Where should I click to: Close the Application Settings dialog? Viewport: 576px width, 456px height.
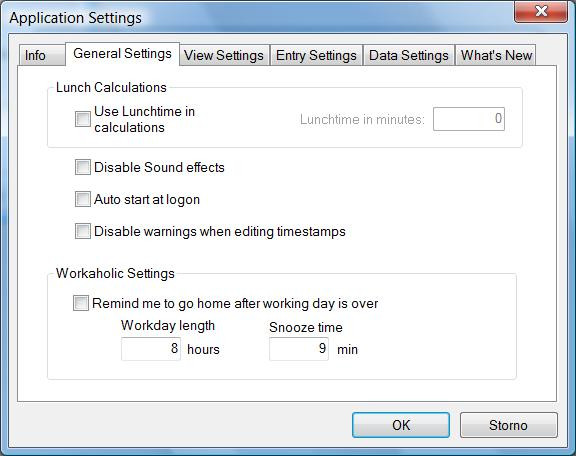[541, 12]
